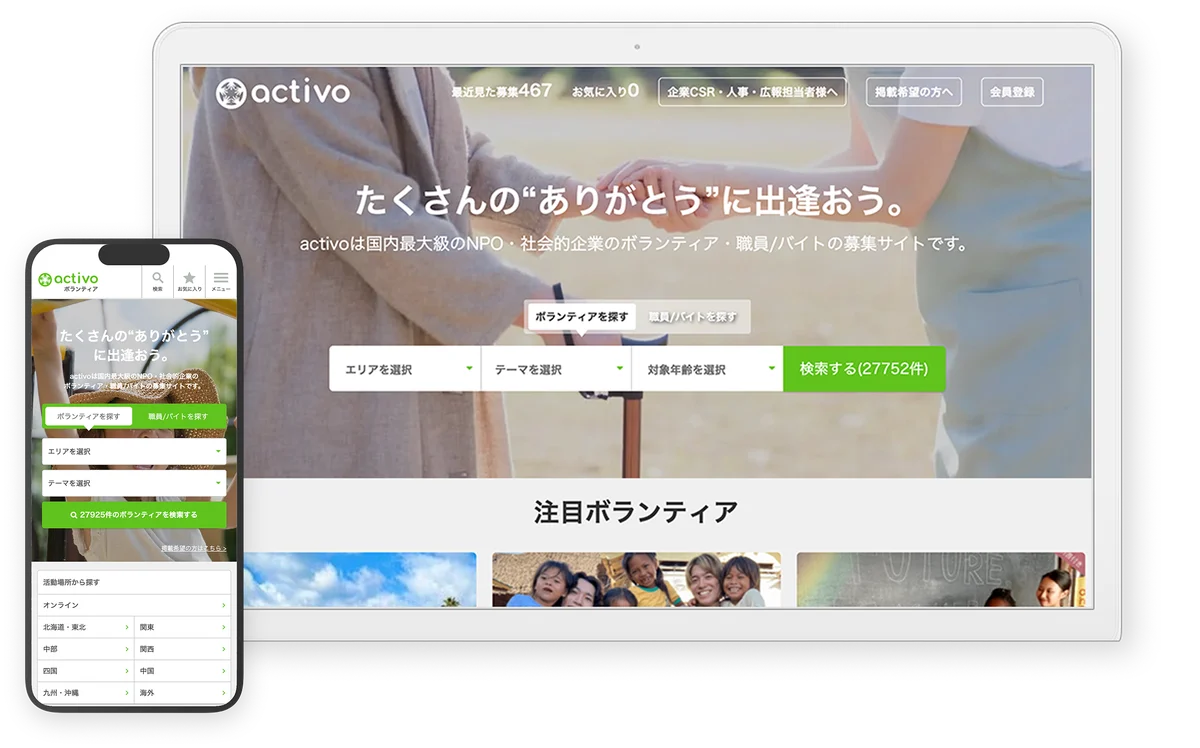Tap 四国 region on phone

pyautogui.click(x=85, y=671)
